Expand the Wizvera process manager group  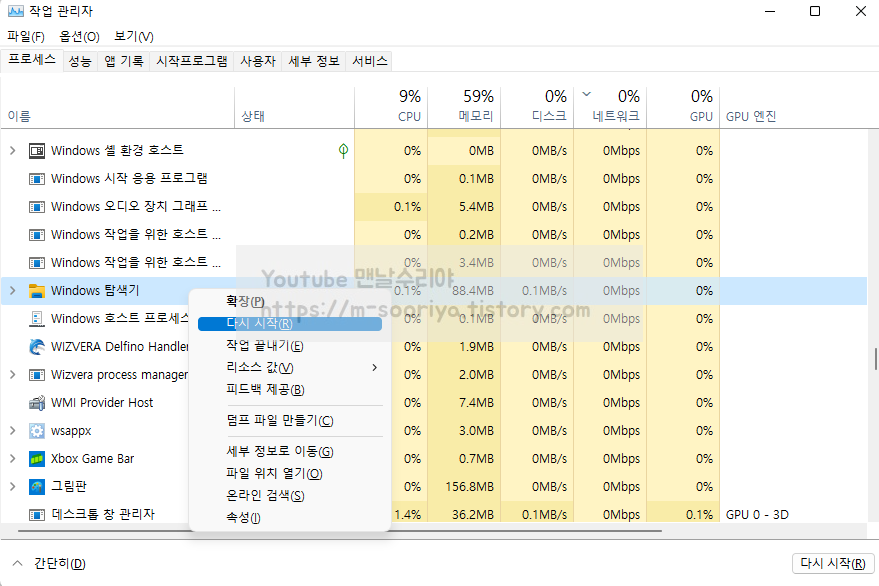12,375
